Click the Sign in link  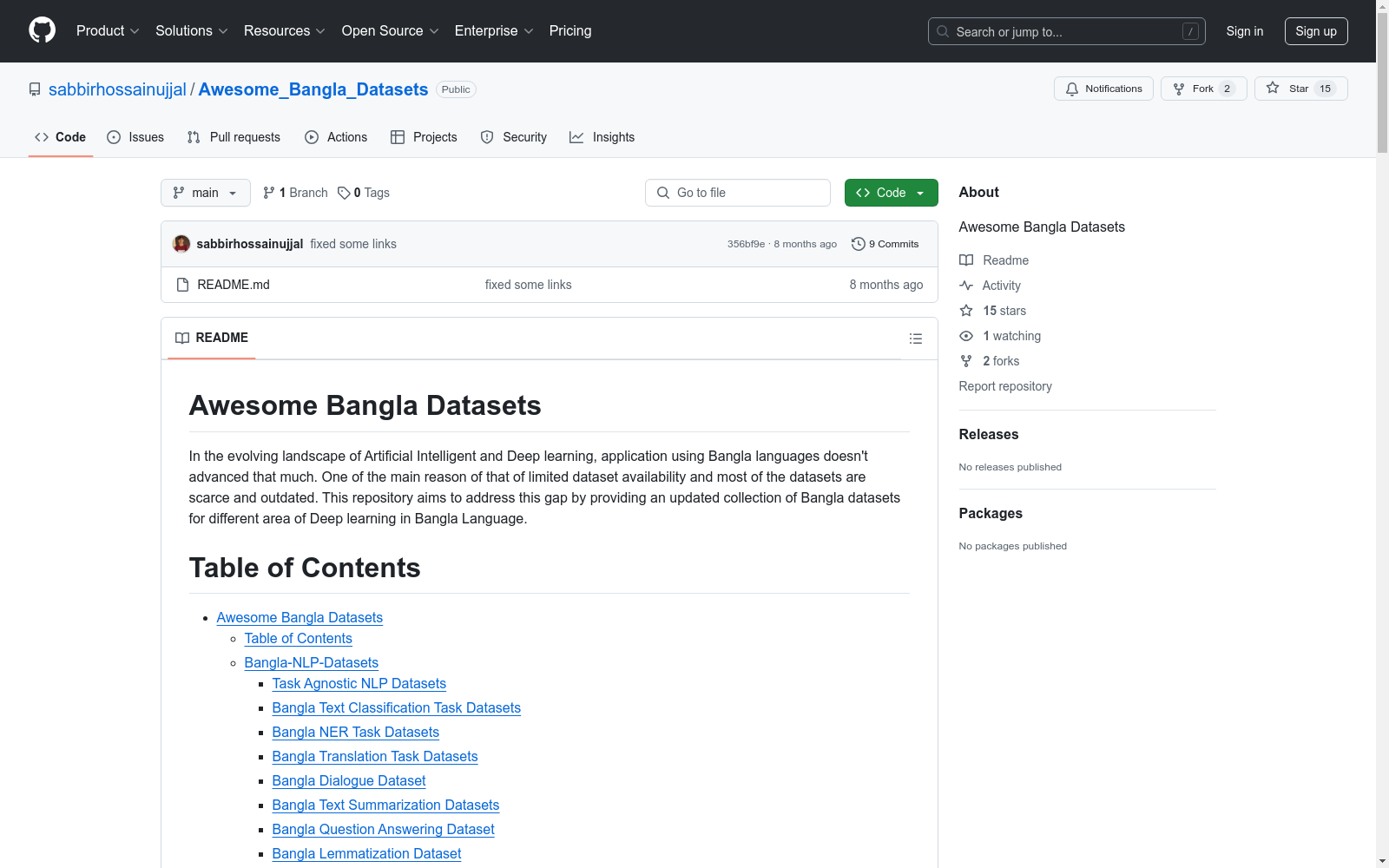(1245, 31)
